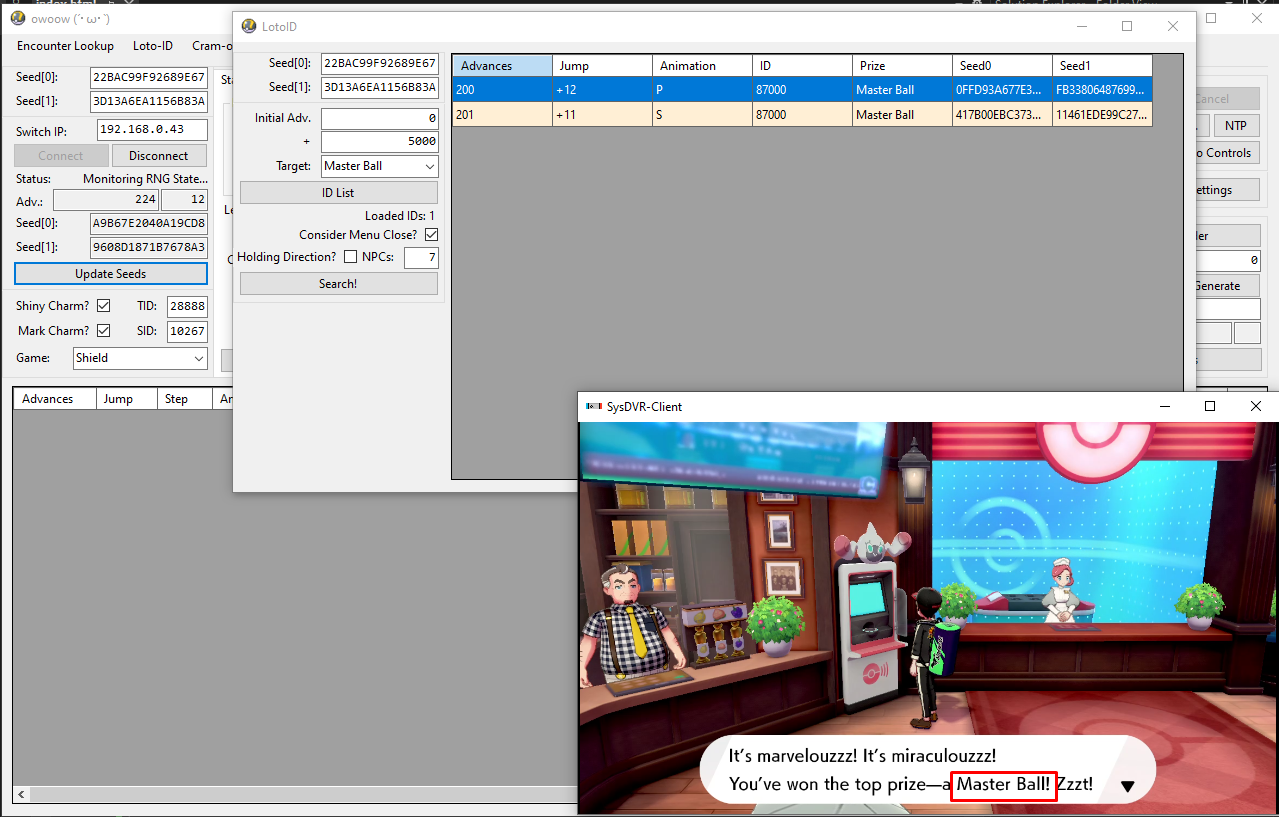Sort by Jump column header in LotoID
The height and width of the screenshot is (817, 1279).
pos(602,66)
